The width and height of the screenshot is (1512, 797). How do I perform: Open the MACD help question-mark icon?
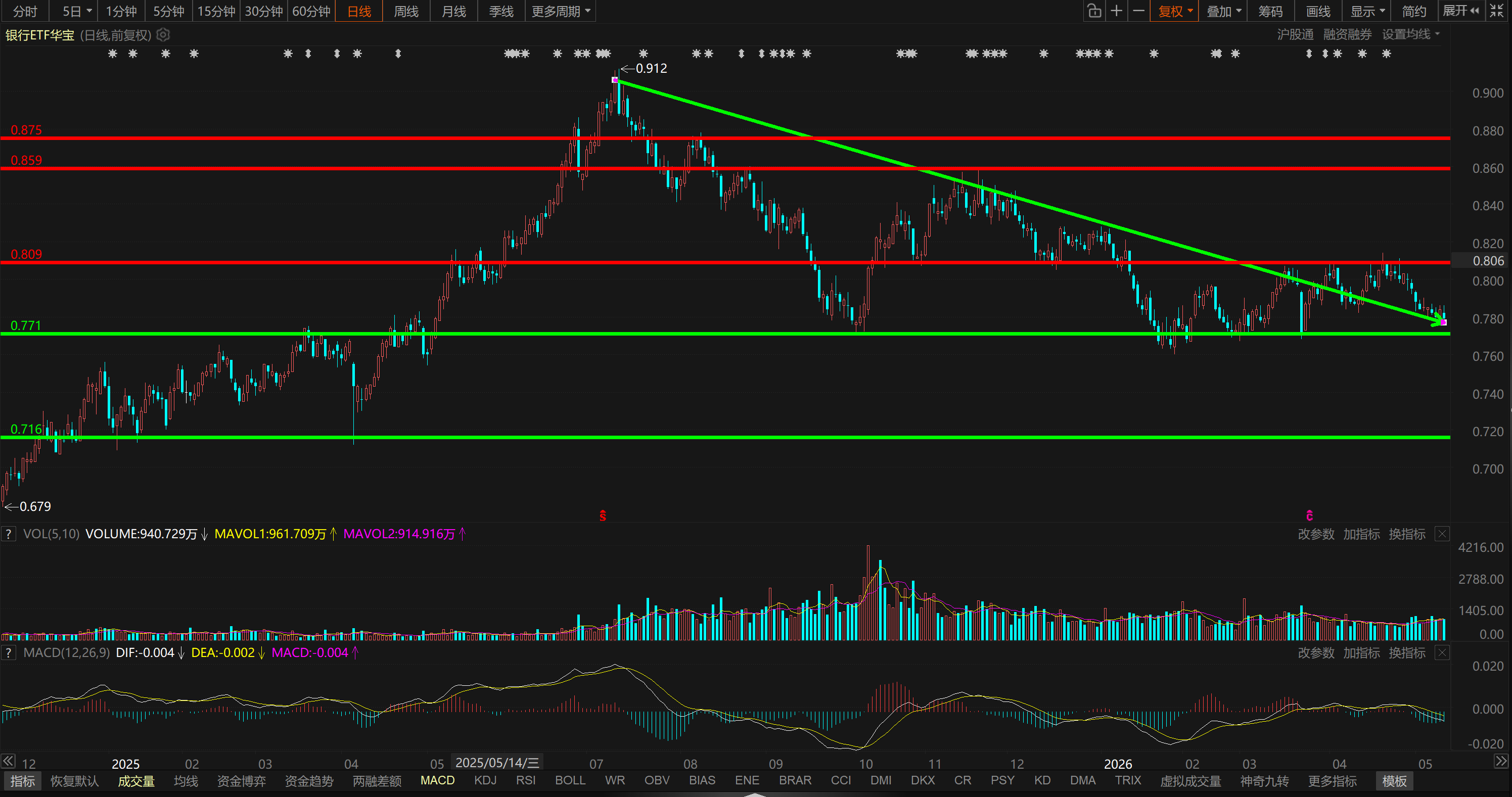(8, 652)
